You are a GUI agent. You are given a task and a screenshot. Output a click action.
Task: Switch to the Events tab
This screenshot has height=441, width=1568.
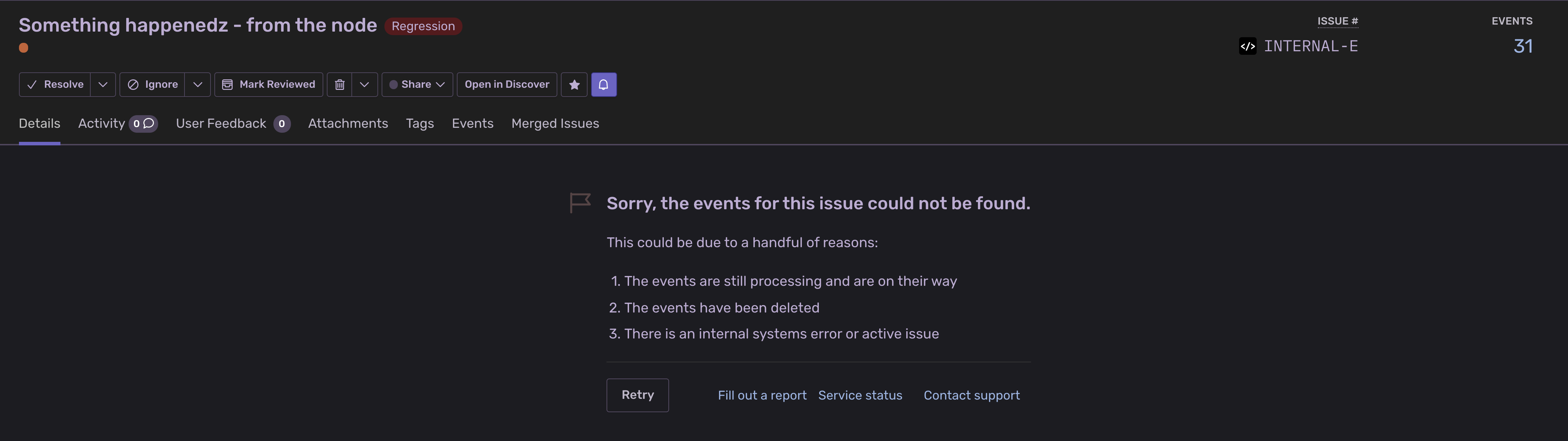pos(472,124)
